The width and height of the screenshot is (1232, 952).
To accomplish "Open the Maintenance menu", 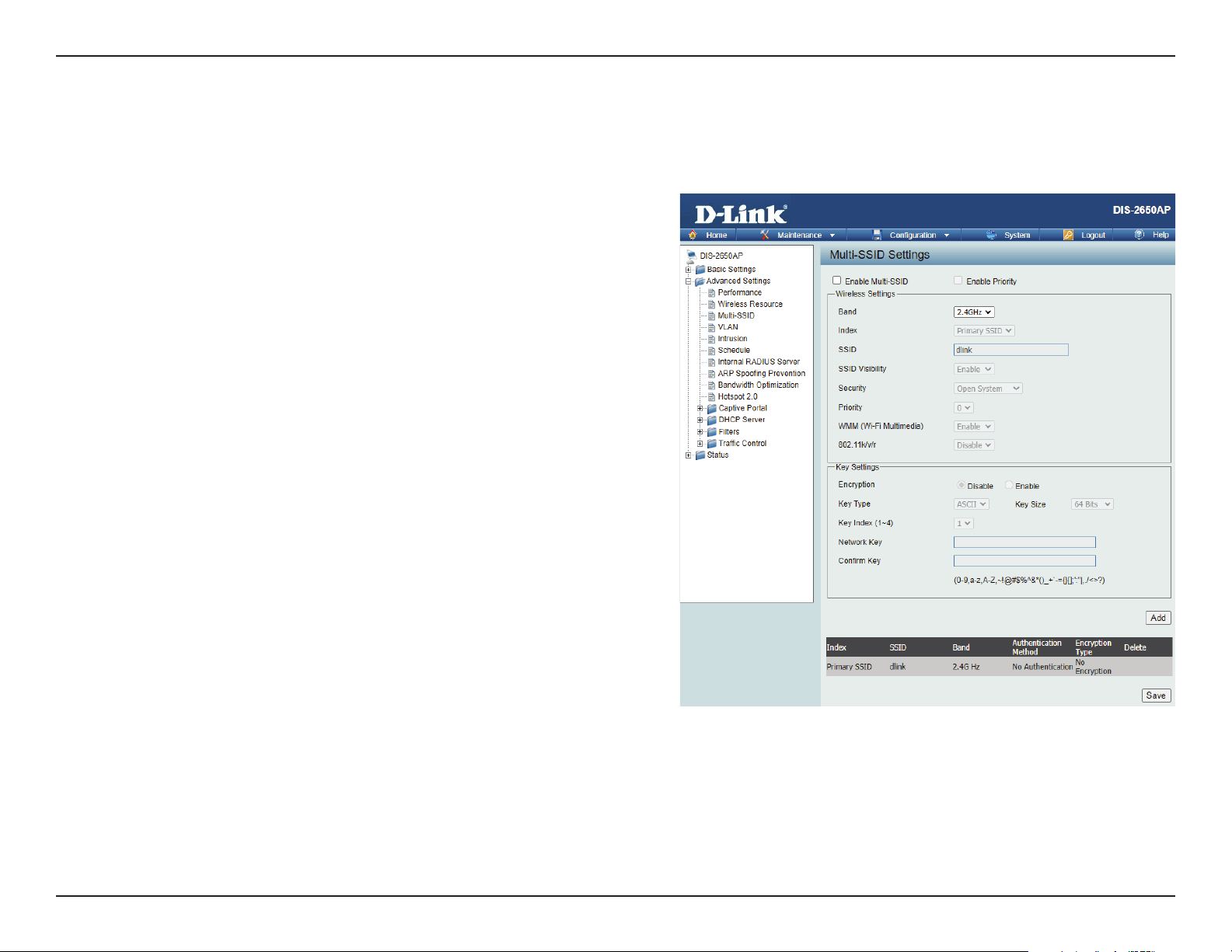I will pos(798,235).
